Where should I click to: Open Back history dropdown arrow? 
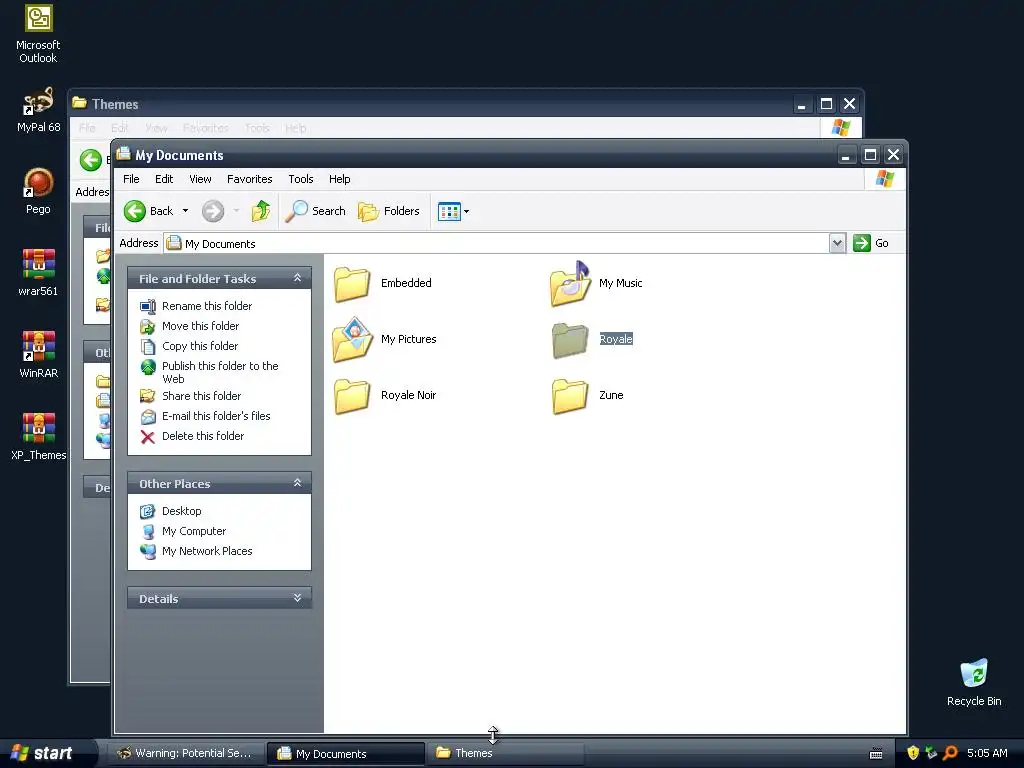[185, 211]
